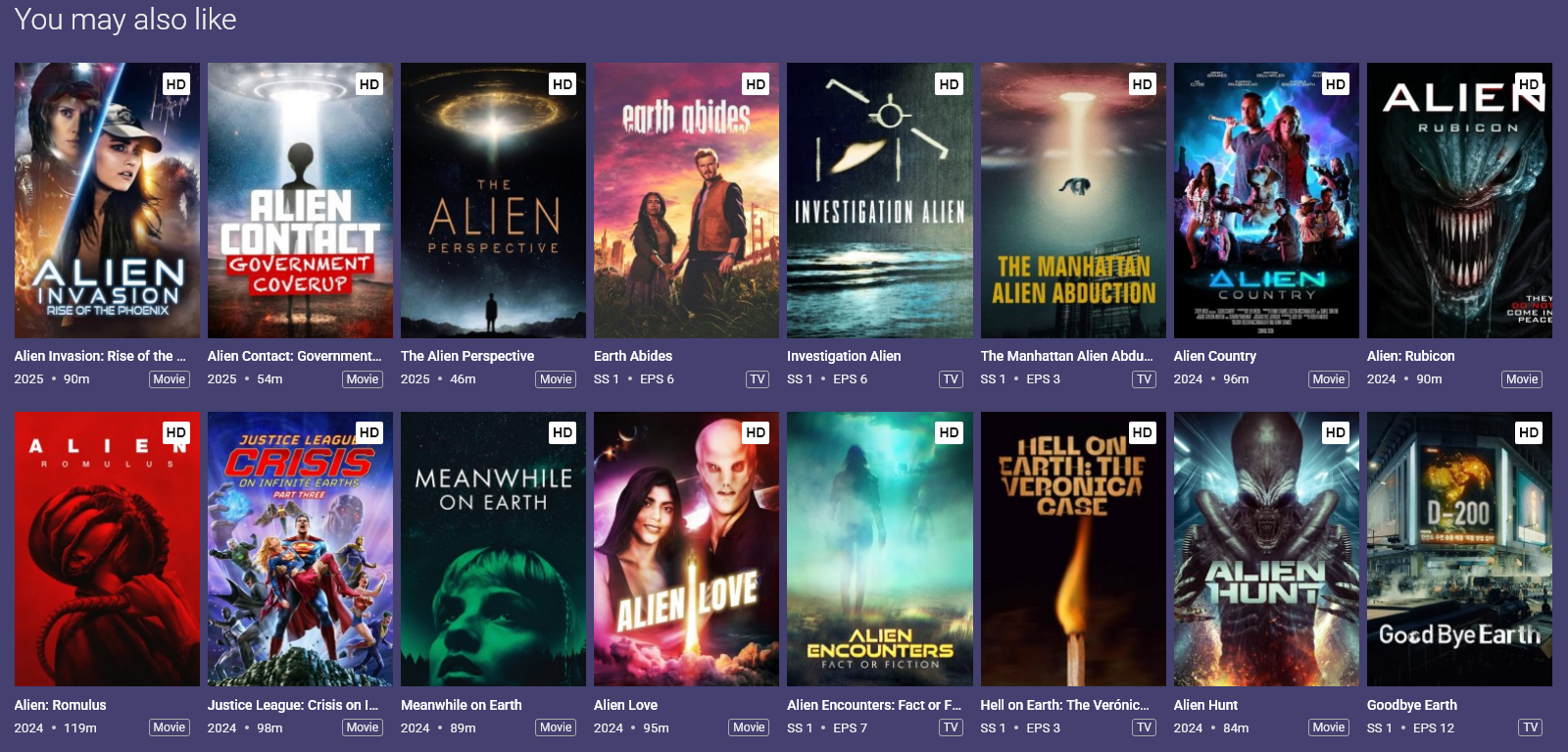Click the HD badge on Investigation Alien poster
Viewport: 1568px width, 752px height.
(x=949, y=84)
